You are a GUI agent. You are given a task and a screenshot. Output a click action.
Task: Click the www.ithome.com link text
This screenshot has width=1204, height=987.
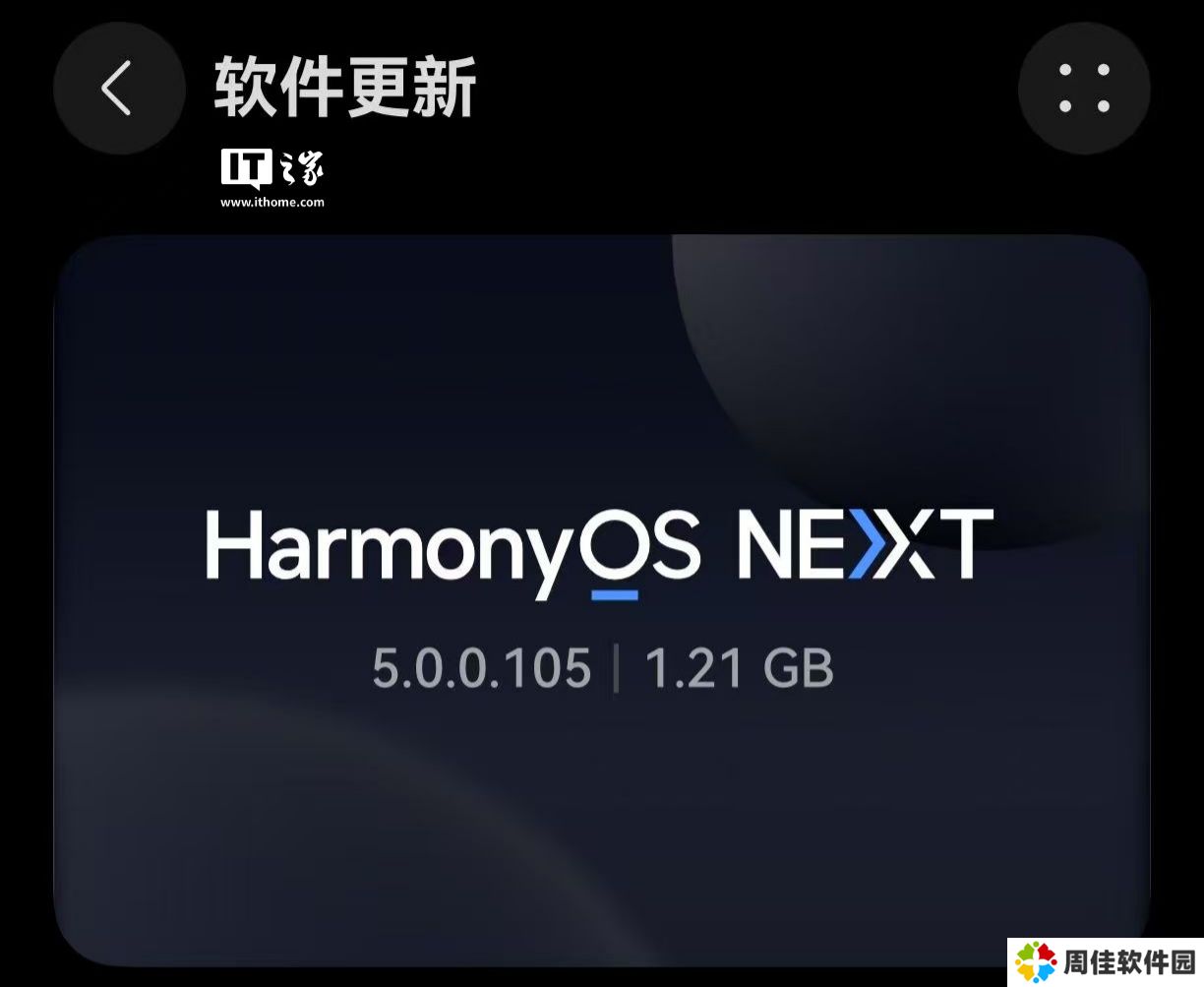(272, 202)
